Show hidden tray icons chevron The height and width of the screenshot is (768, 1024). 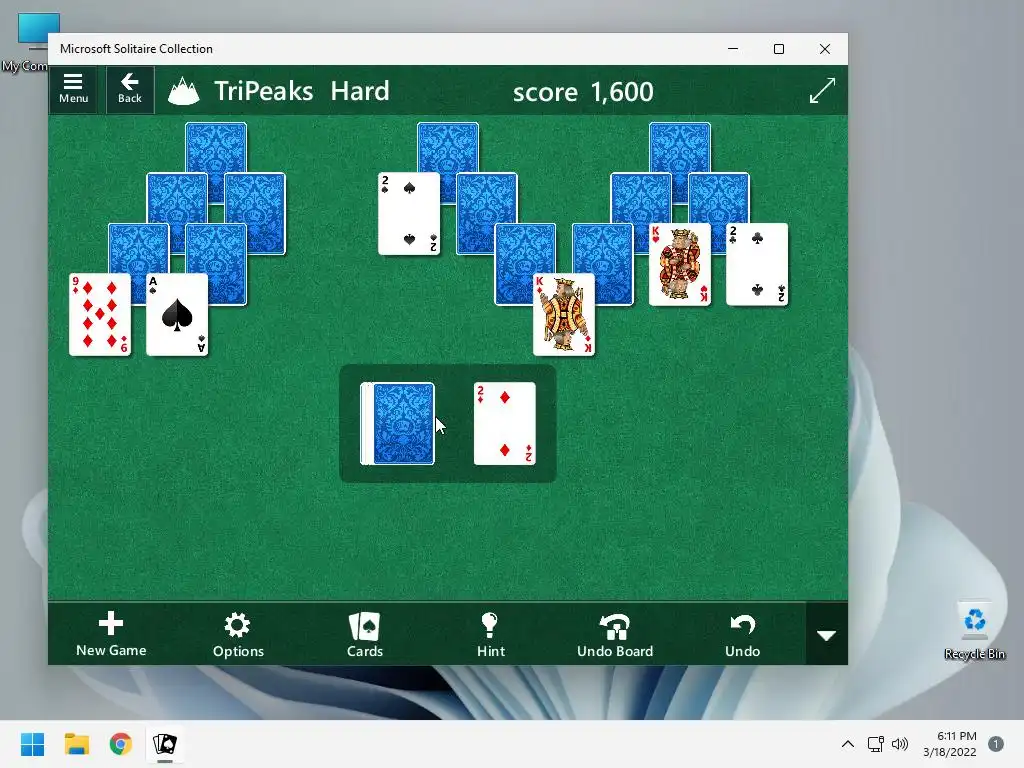(848, 744)
